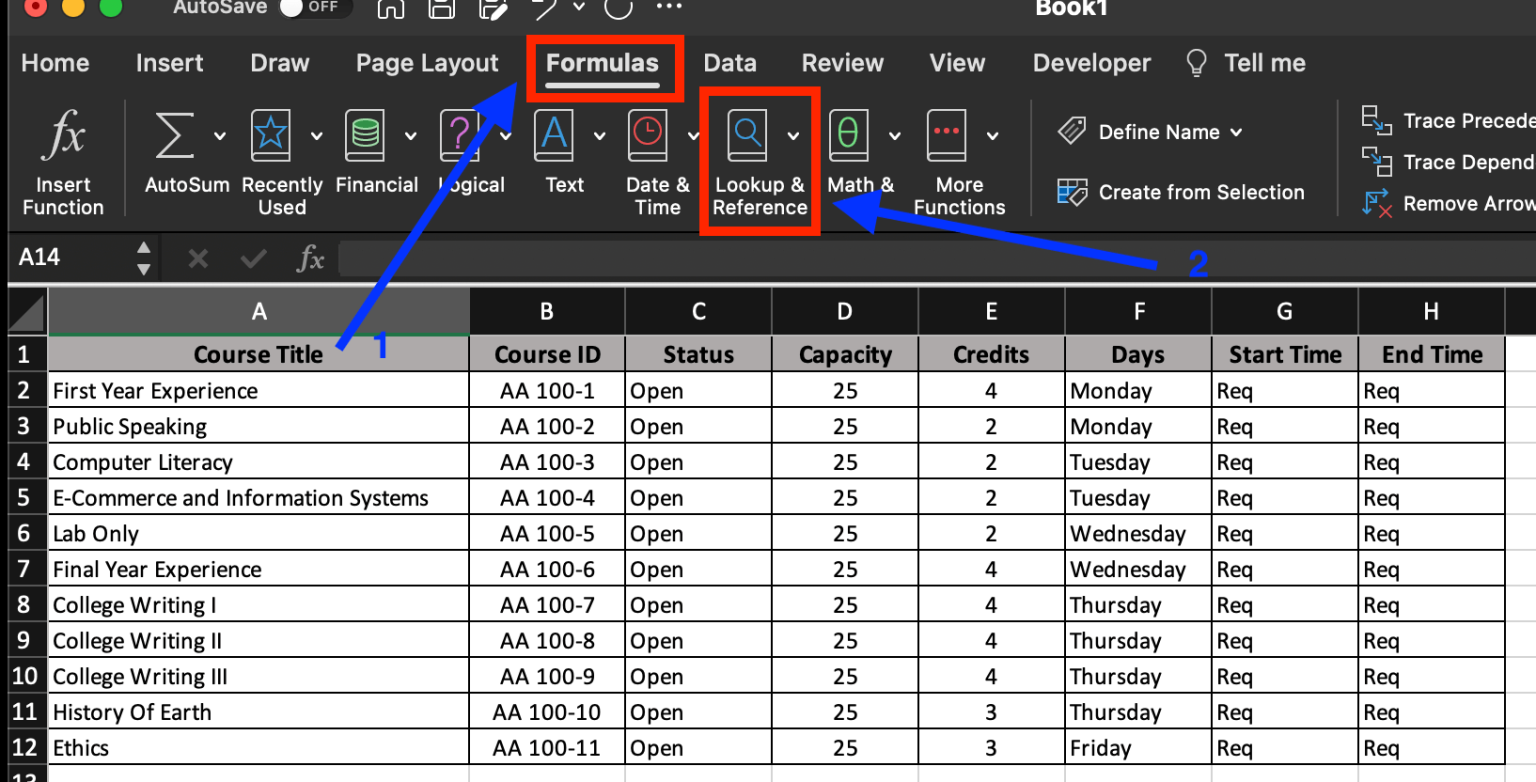Click the Lookup & Reference icon
This screenshot has height=782, width=1536.
coord(746,135)
